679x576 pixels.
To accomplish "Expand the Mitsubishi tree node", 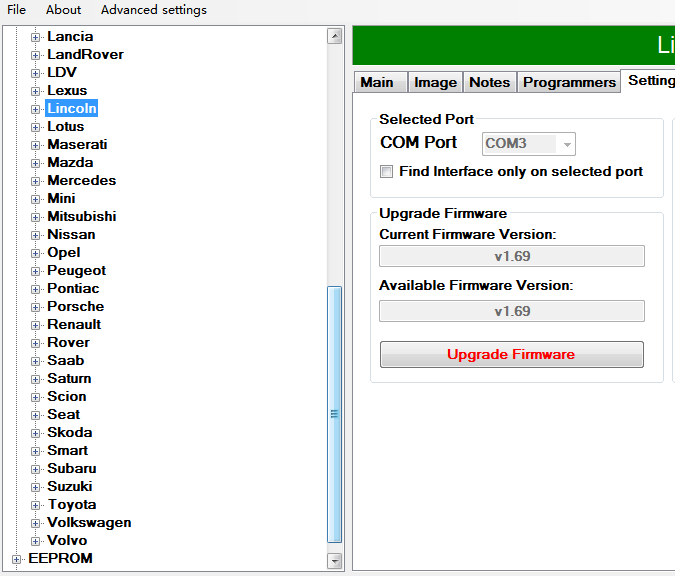I will pyautogui.click(x=36, y=217).
